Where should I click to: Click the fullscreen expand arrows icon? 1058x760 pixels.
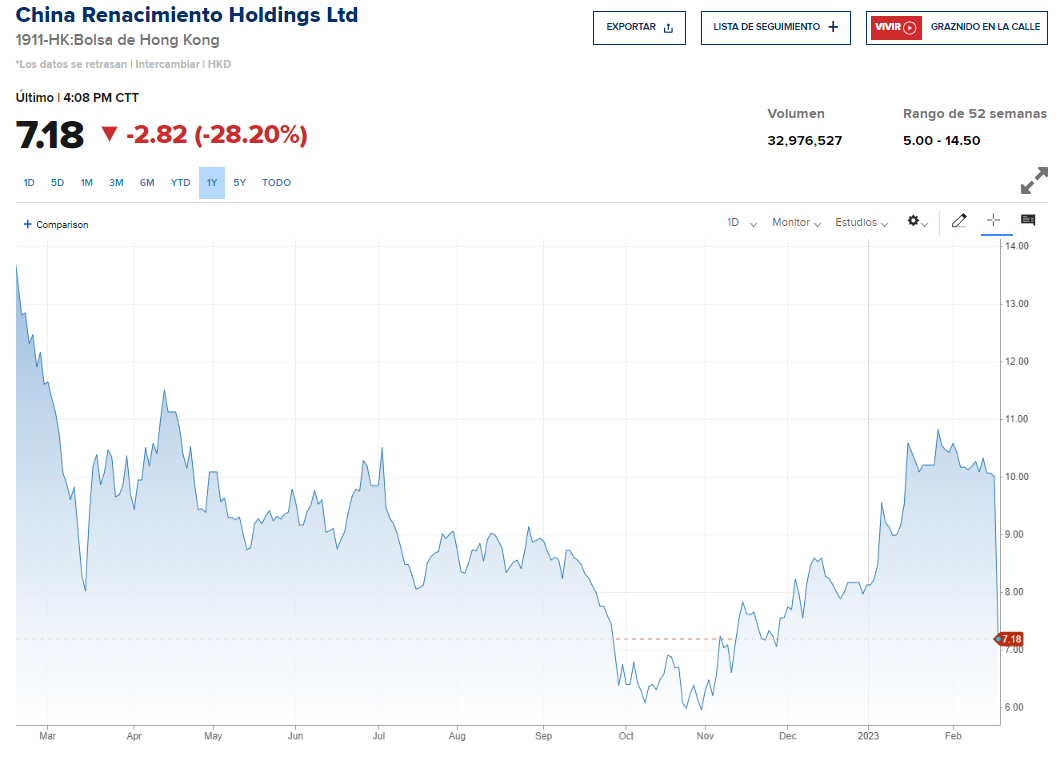click(x=1033, y=181)
